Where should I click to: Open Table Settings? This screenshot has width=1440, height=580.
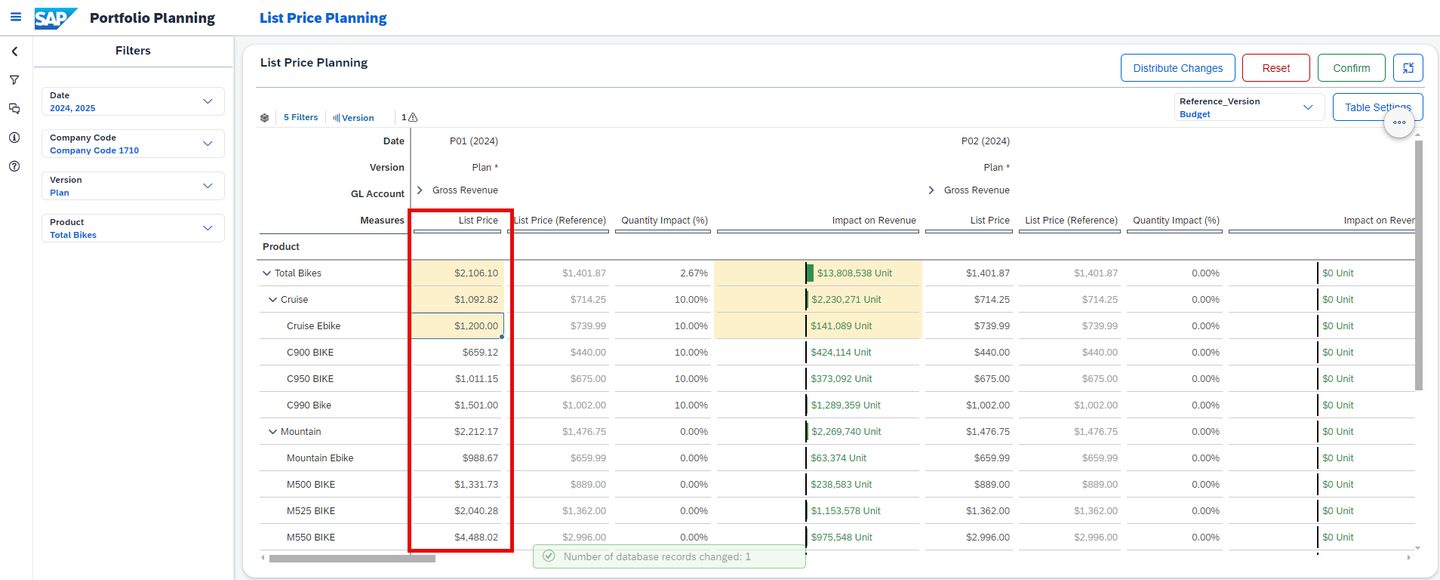coord(1377,107)
